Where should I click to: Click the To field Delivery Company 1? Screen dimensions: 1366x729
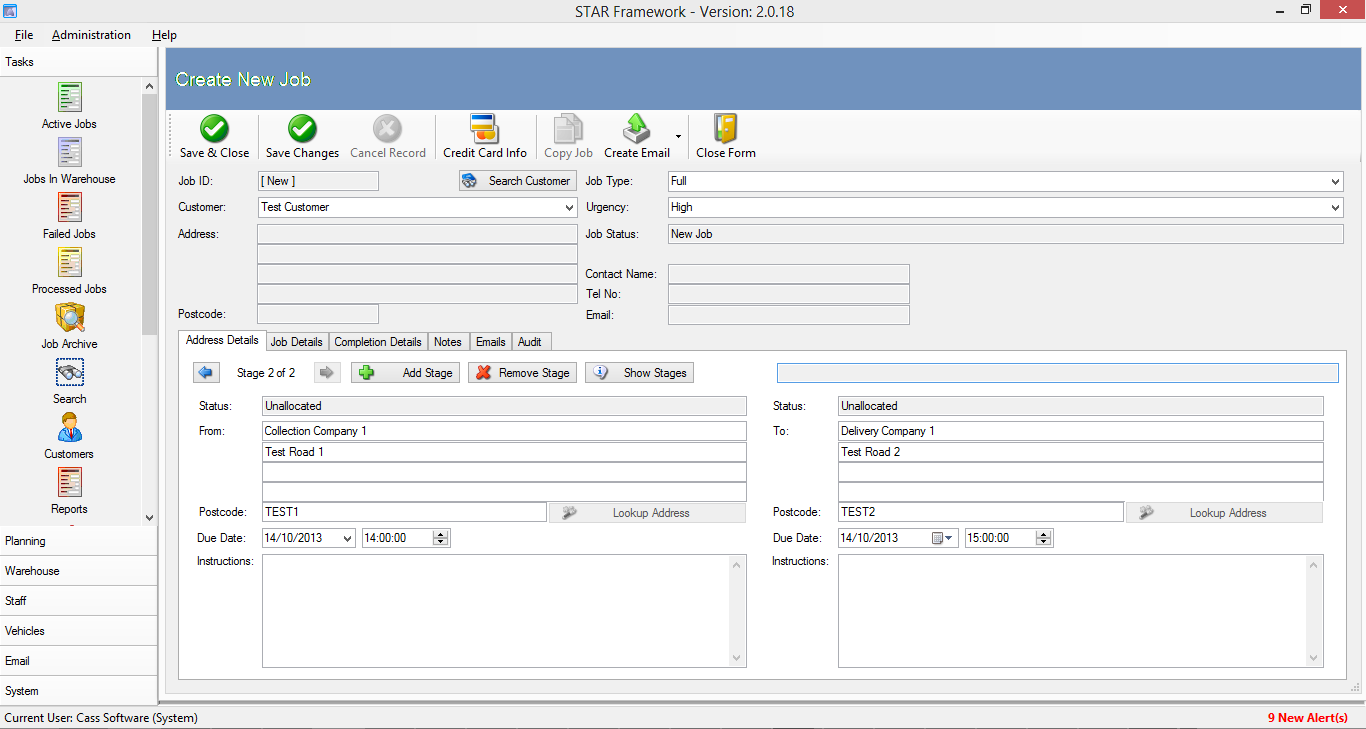pyautogui.click(x=1081, y=431)
